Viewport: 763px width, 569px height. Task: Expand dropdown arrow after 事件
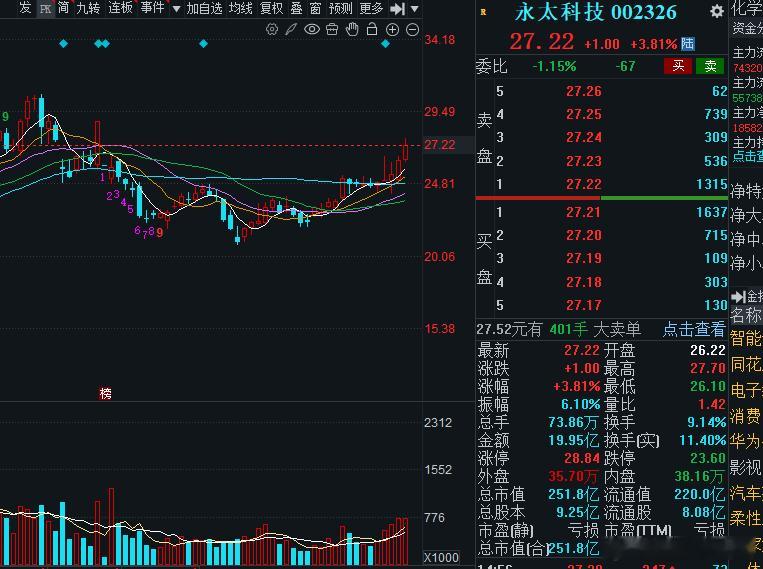pos(176,9)
